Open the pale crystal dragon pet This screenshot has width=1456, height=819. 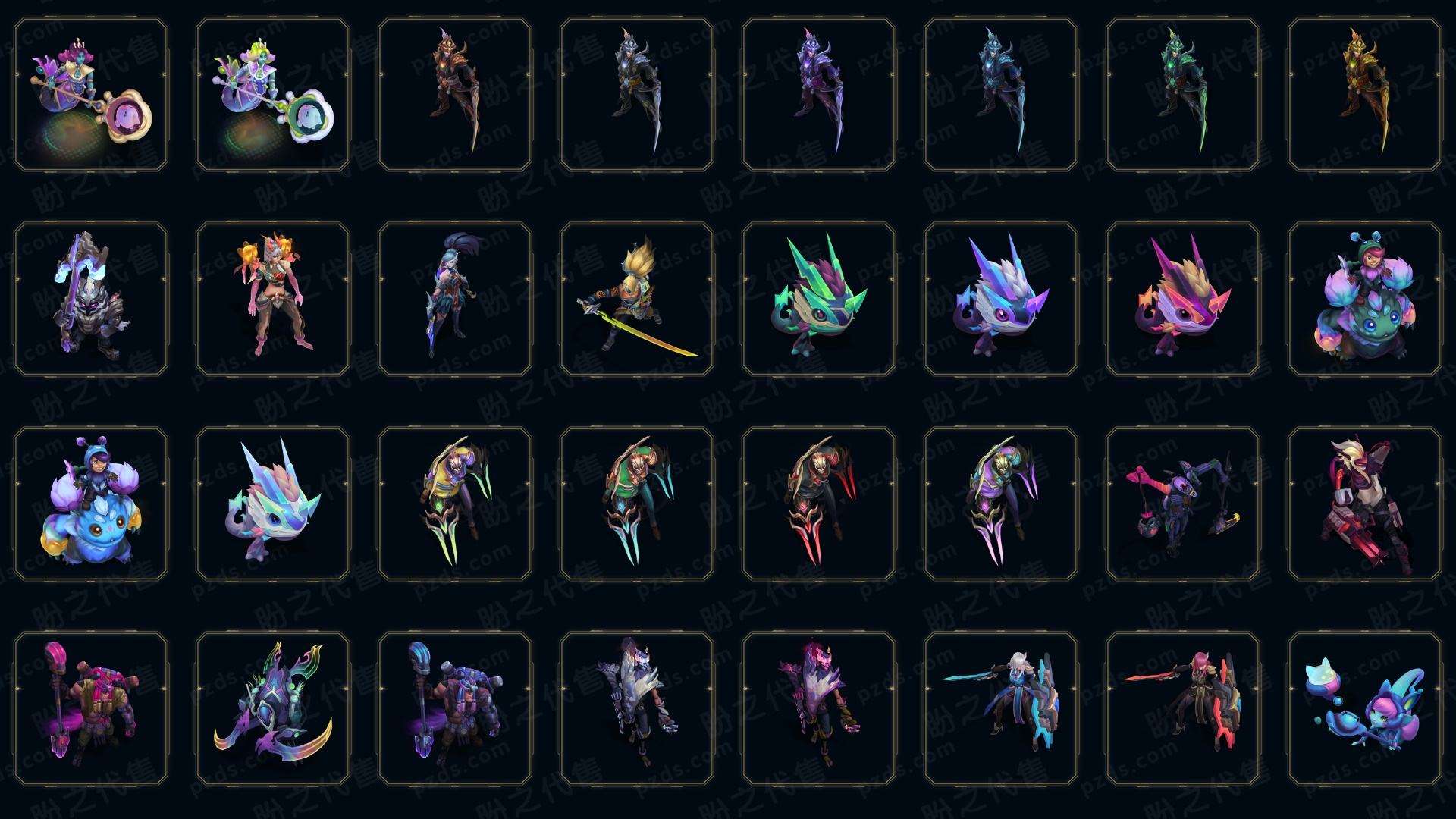coord(273,504)
